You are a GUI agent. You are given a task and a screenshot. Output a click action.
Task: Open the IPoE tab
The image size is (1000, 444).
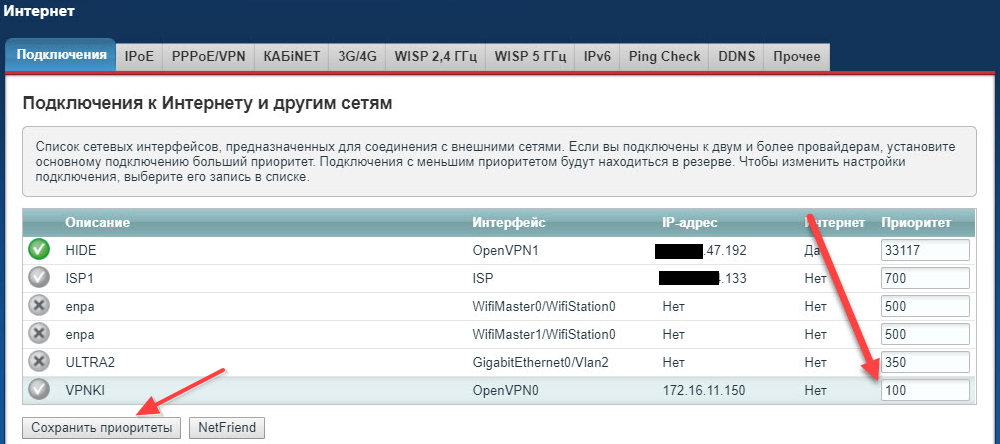click(139, 57)
